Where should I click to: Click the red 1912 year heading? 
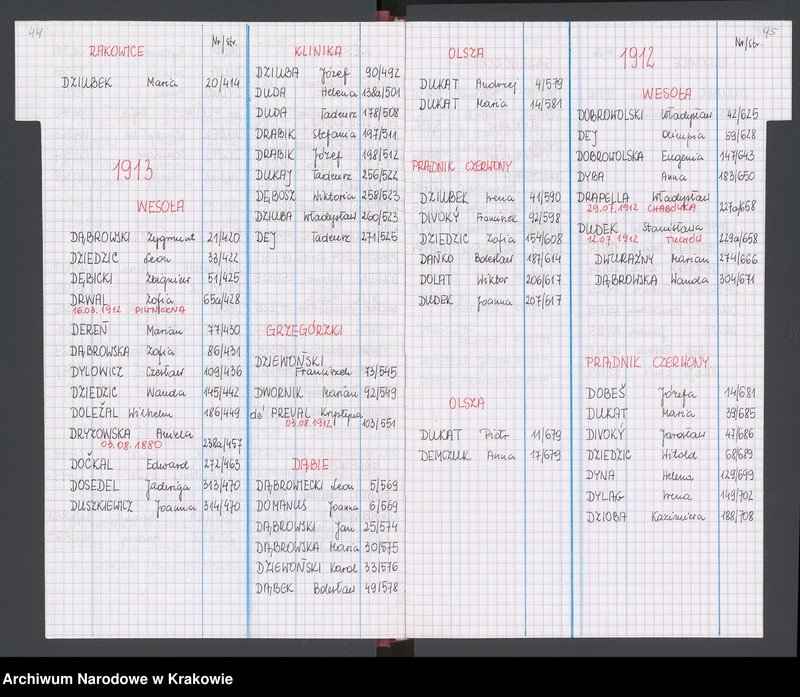click(x=637, y=58)
